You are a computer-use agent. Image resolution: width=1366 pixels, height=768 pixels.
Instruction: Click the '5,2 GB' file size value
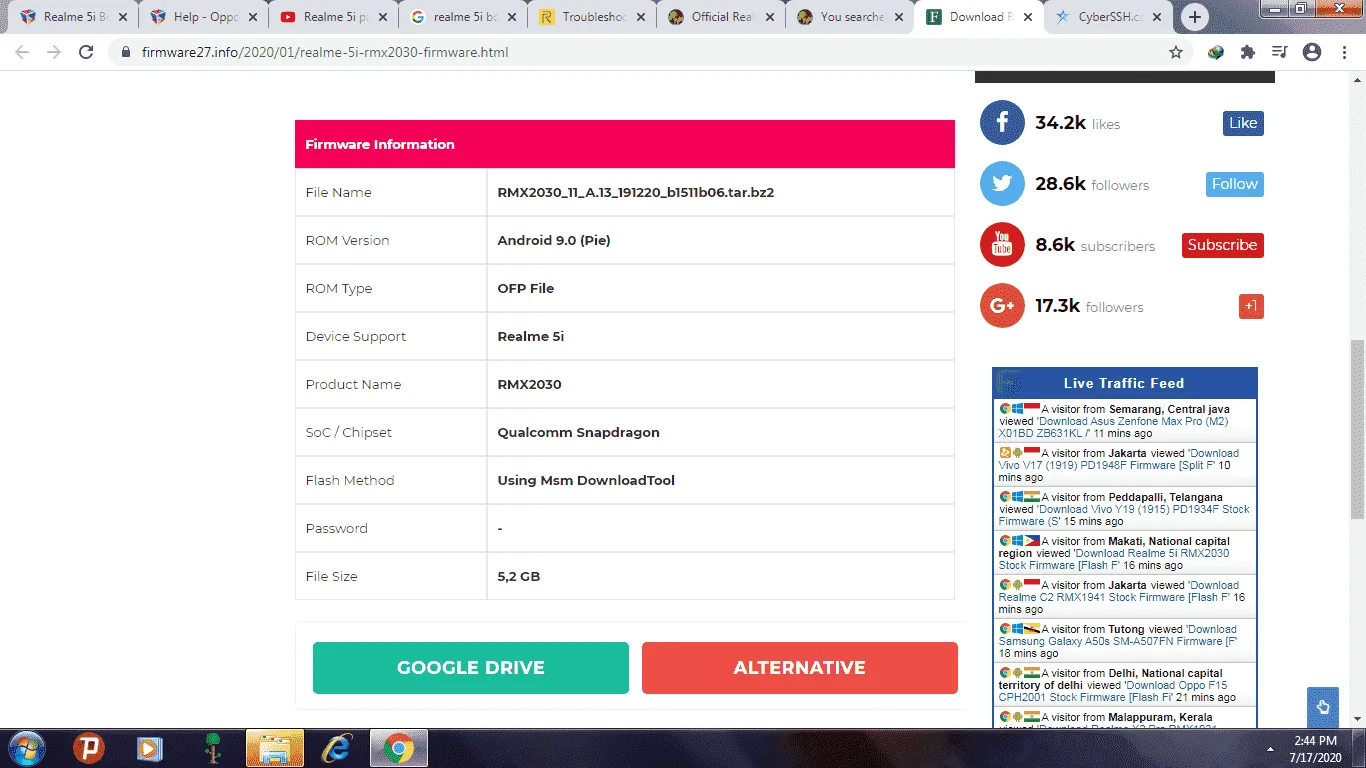coord(519,576)
